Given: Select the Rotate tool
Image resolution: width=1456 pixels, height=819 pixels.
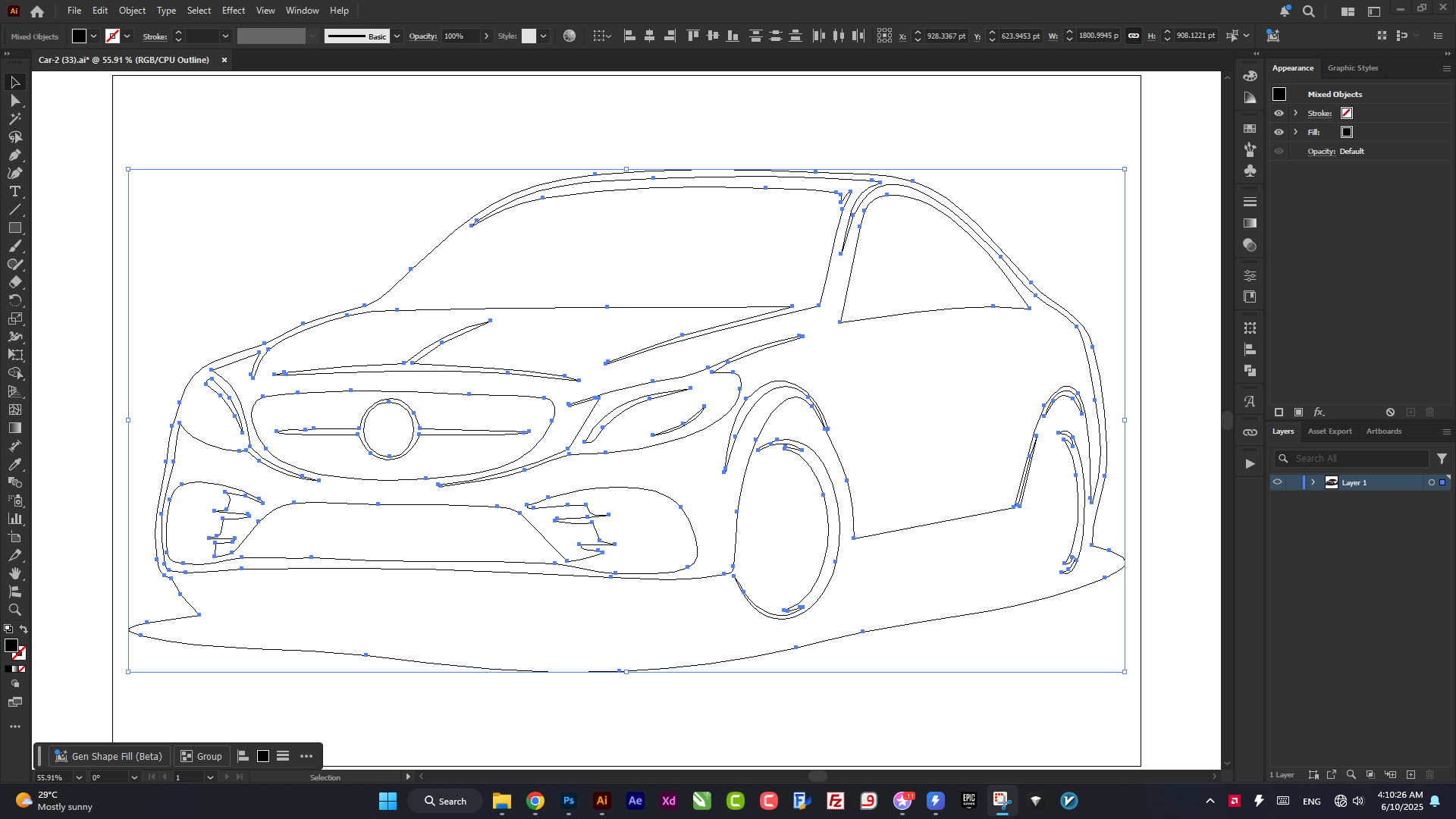Looking at the screenshot, I should [14, 300].
